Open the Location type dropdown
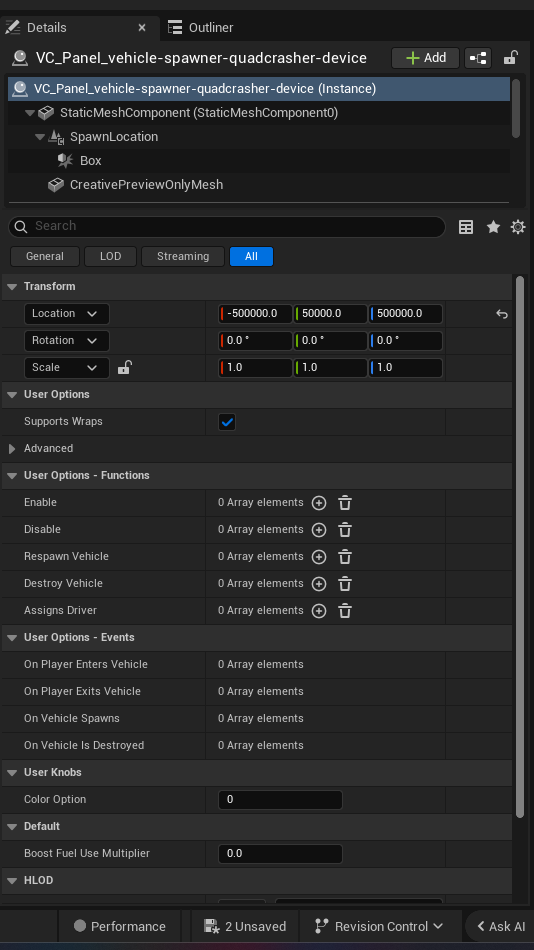Image resolution: width=534 pixels, height=950 pixels. point(67,314)
